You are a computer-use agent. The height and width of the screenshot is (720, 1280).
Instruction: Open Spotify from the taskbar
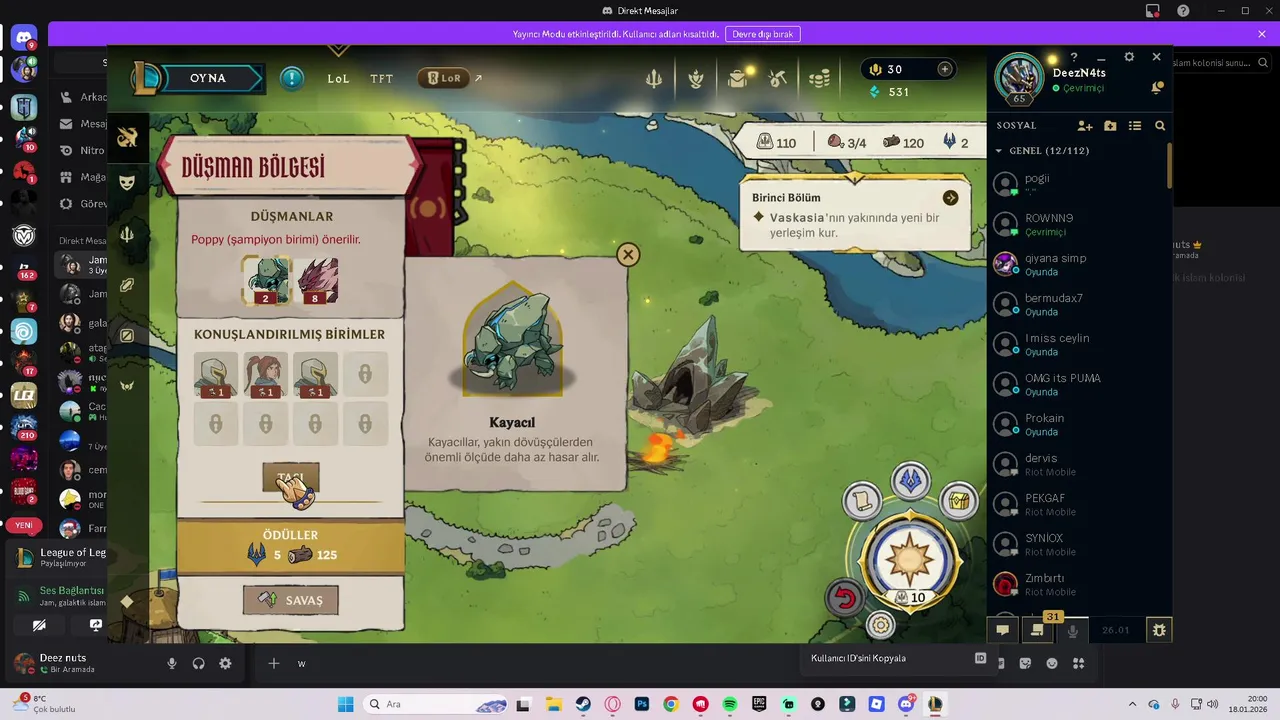click(730, 704)
